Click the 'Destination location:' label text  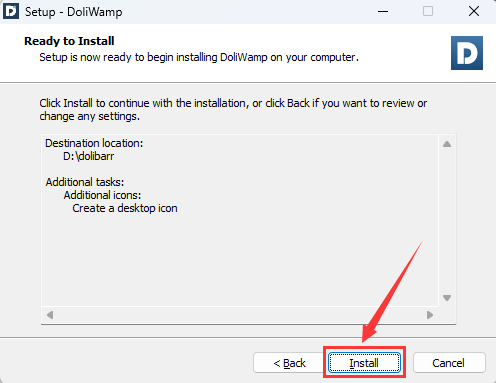click(x=94, y=143)
